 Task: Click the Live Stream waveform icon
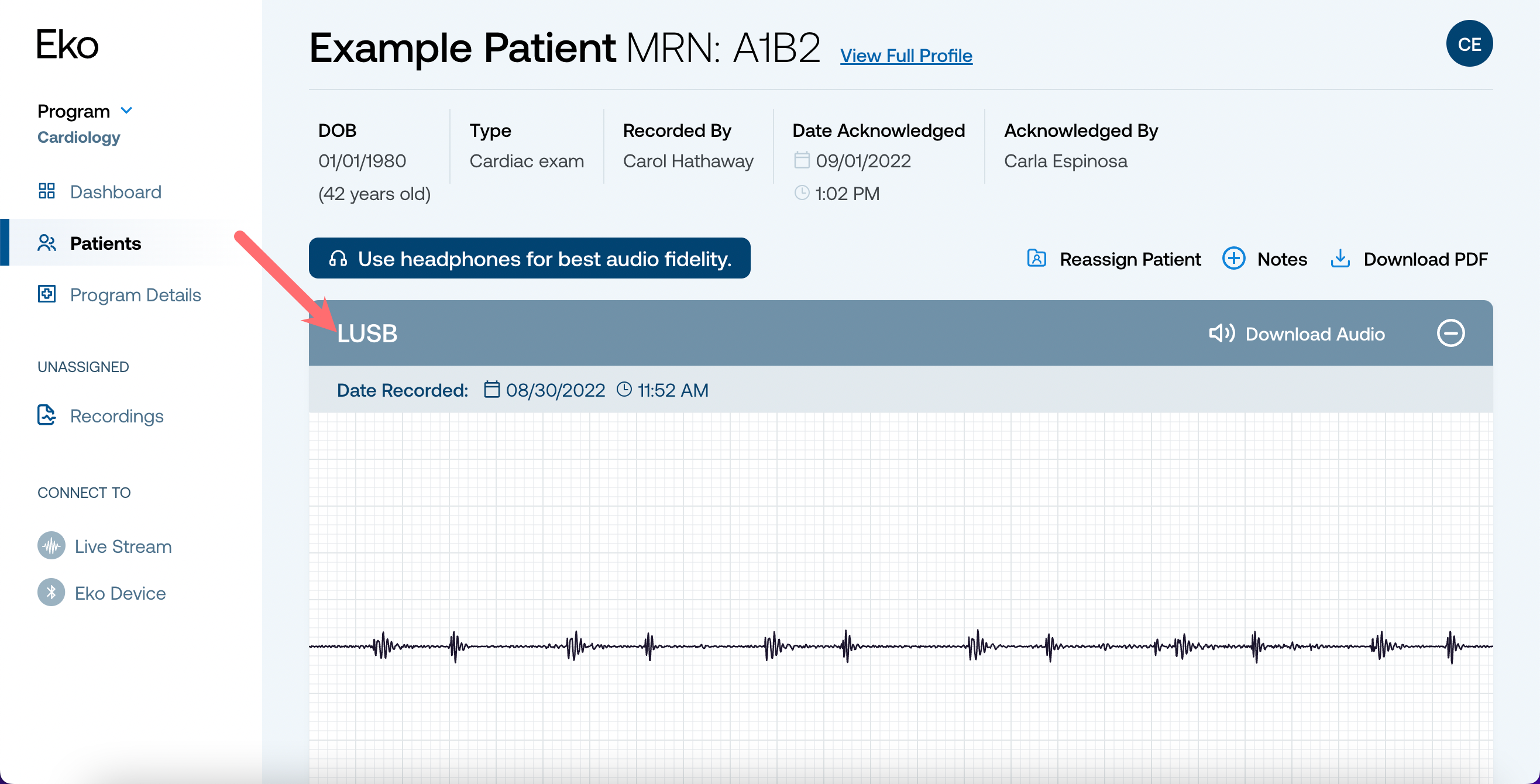point(51,545)
